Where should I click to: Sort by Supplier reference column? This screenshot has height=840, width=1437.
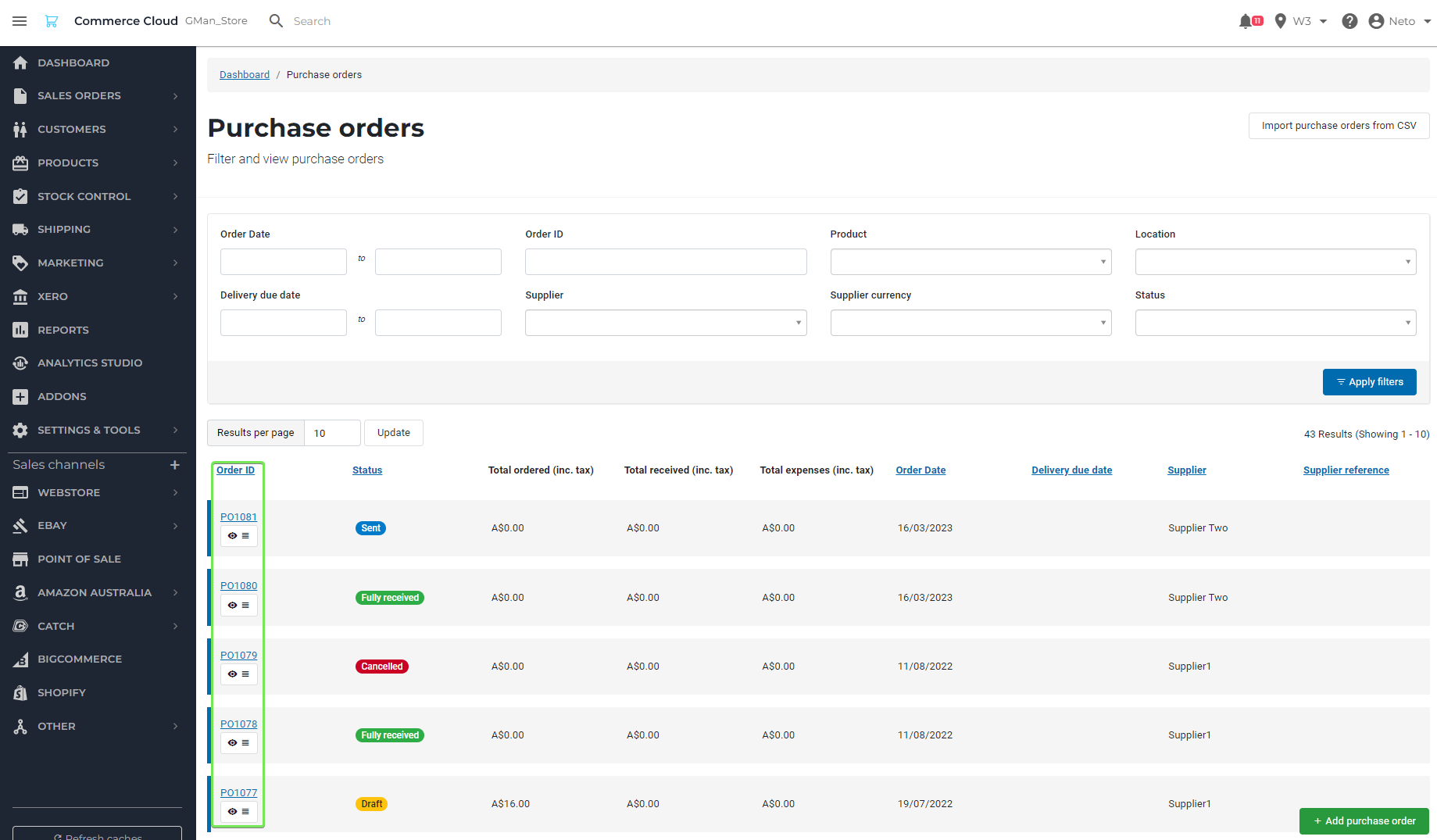(1346, 470)
